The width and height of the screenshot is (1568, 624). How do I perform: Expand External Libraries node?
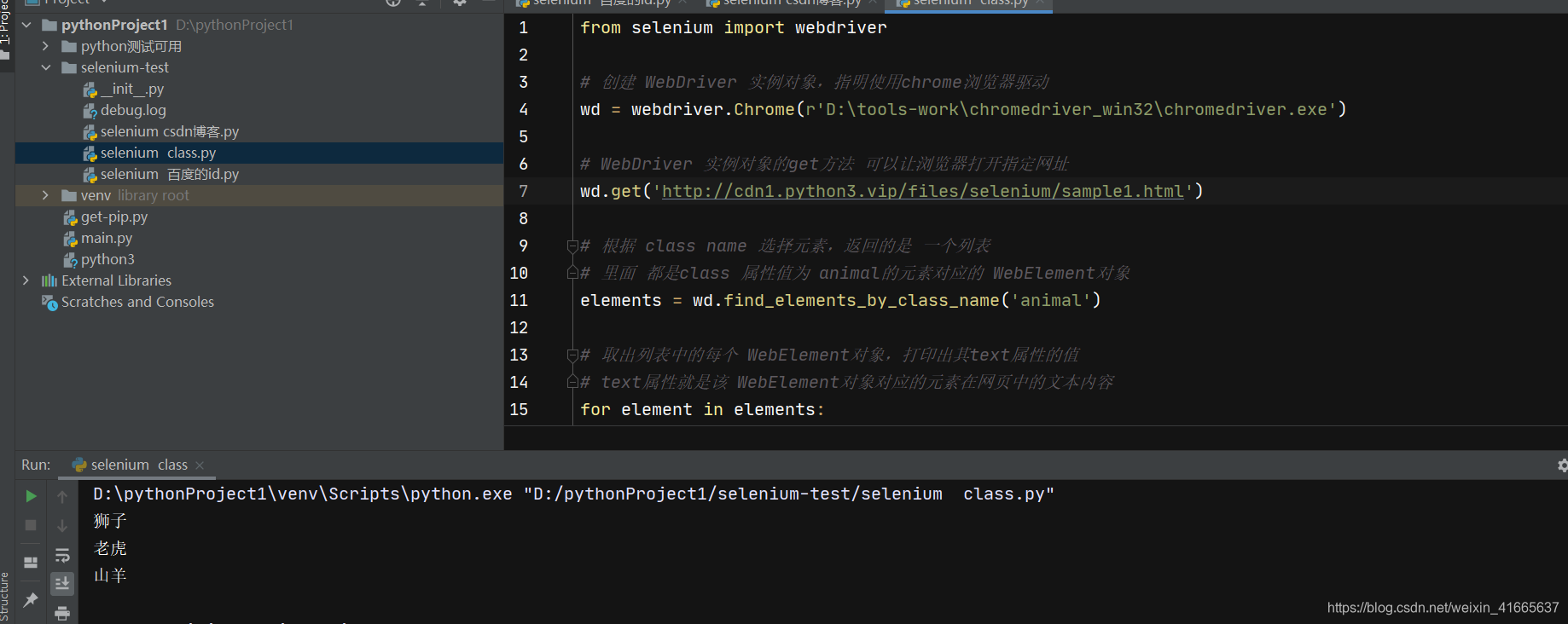tap(26, 280)
